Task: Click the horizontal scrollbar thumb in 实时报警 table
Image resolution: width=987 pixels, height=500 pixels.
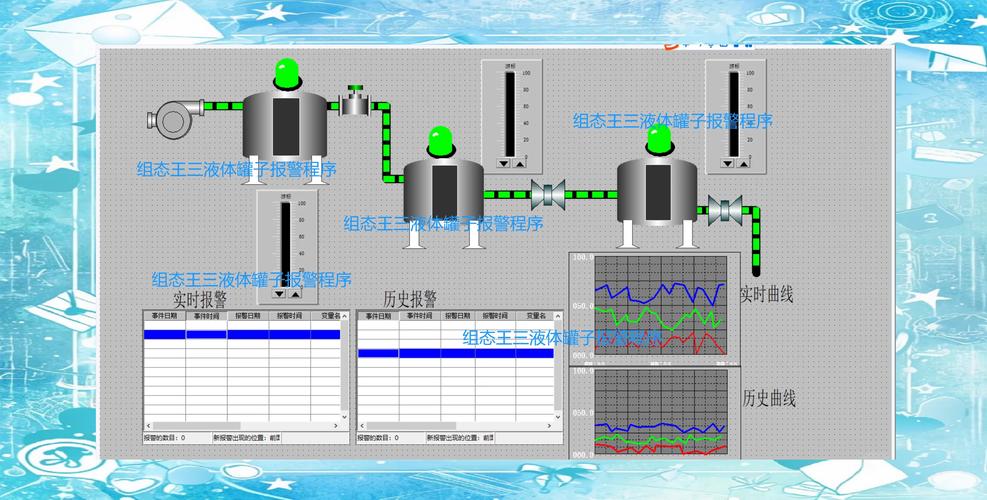Action: (x=197, y=426)
